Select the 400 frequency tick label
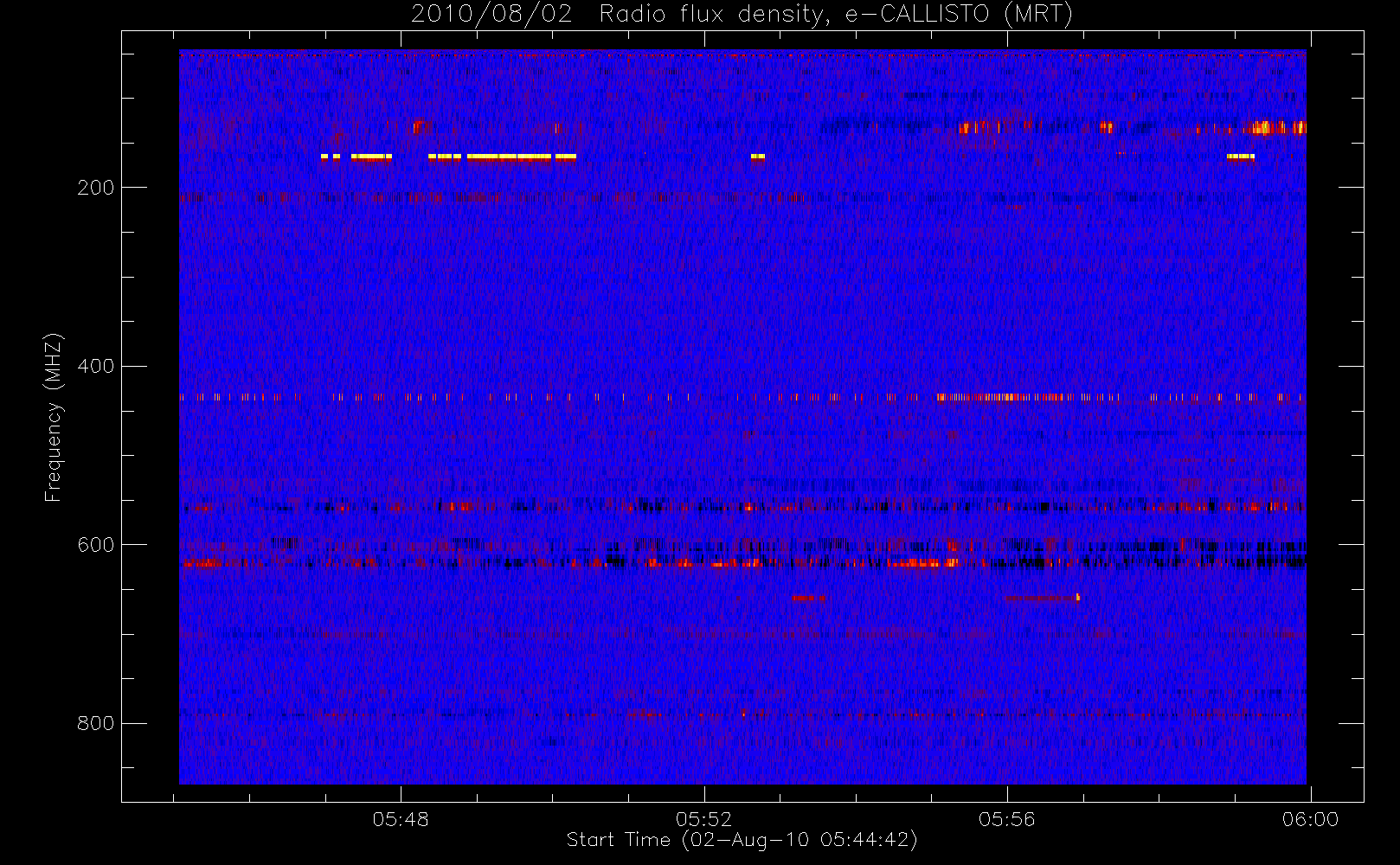 point(95,366)
